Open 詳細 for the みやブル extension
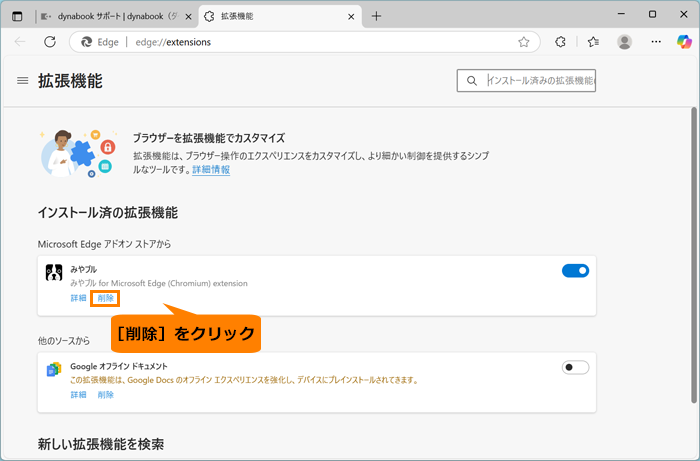 coord(79,298)
